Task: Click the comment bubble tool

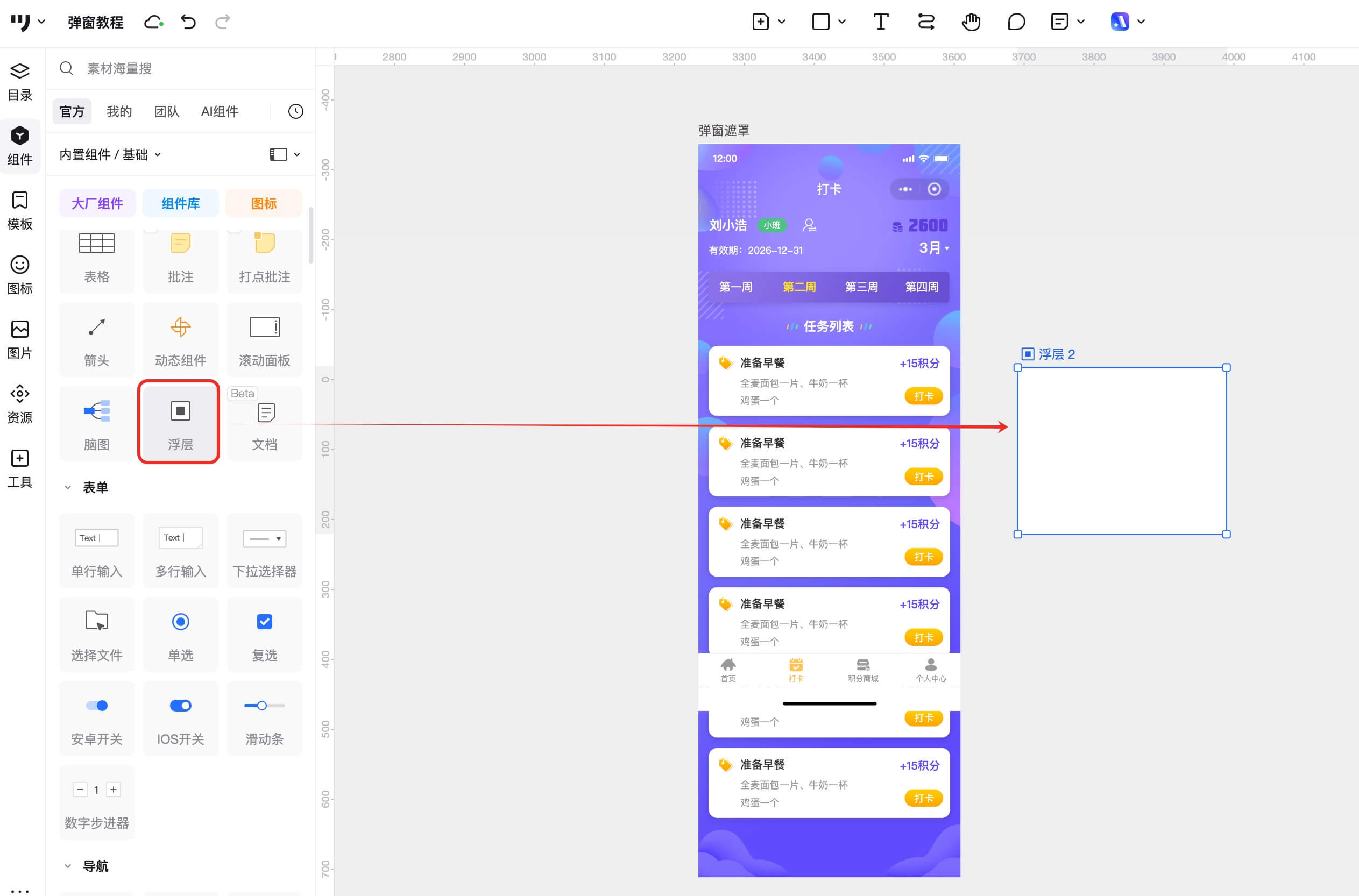Action: [x=1016, y=22]
